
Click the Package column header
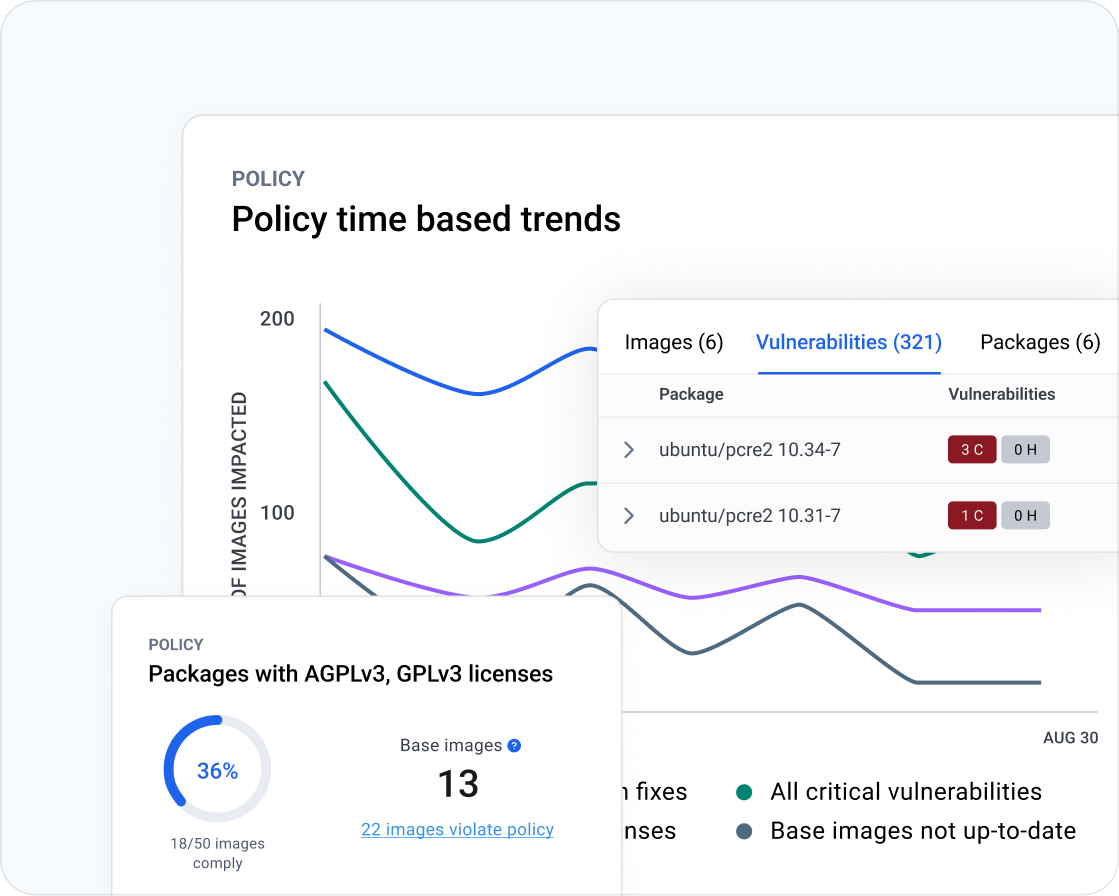pyautogui.click(x=691, y=394)
